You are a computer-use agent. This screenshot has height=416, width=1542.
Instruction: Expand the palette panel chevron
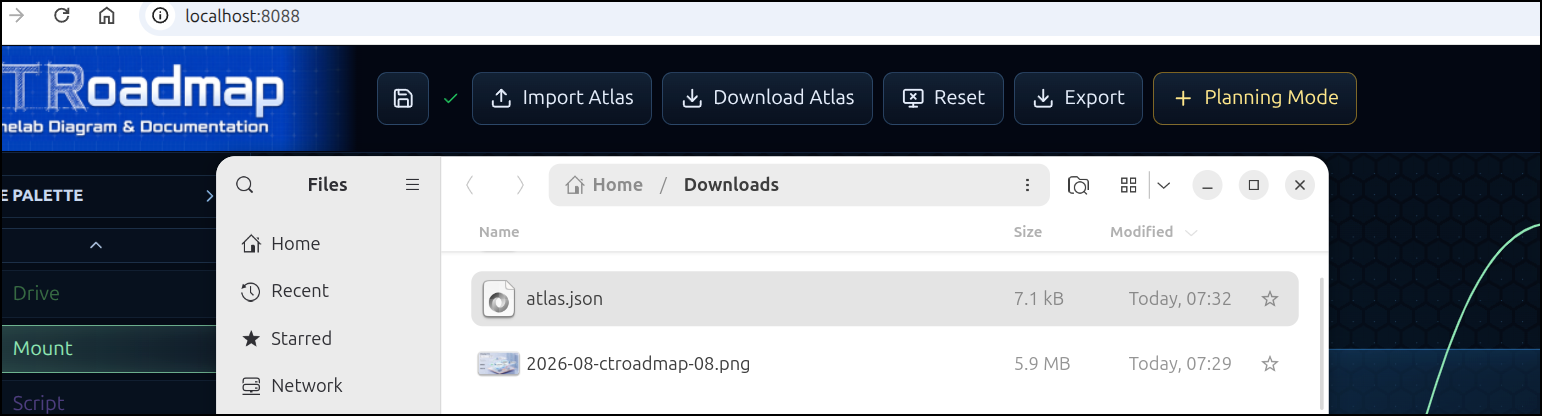click(x=210, y=196)
